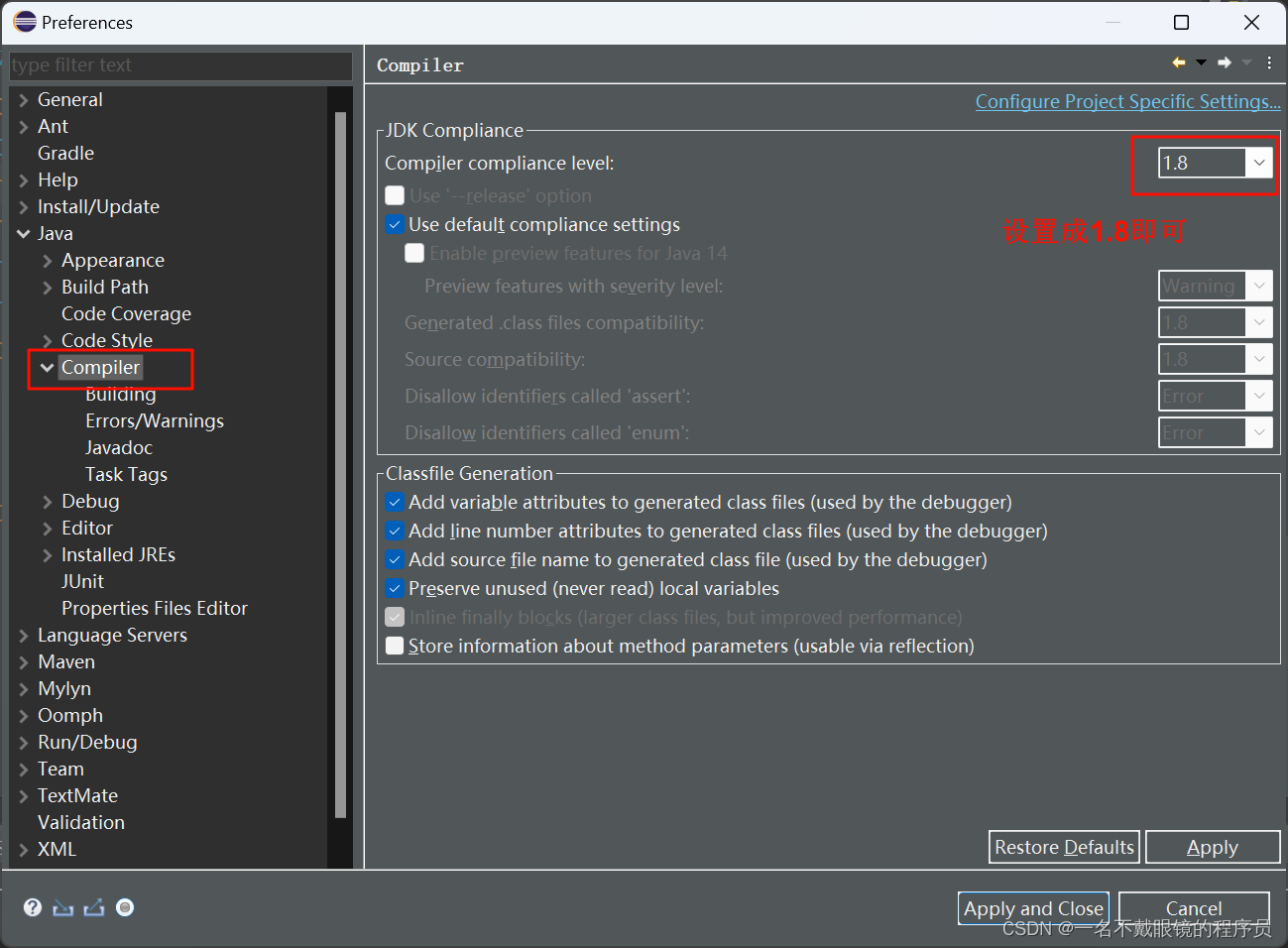The width and height of the screenshot is (1288, 948).
Task: Expand the Team node
Action: (x=24, y=769)
